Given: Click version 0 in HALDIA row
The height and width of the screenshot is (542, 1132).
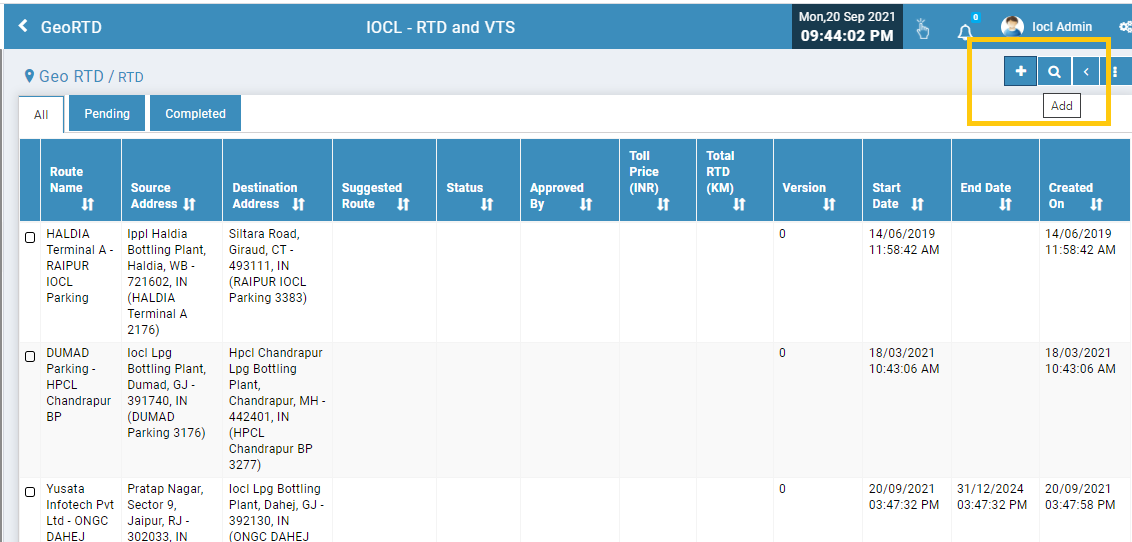Looking at the screenshot, I should pos(782,234).
